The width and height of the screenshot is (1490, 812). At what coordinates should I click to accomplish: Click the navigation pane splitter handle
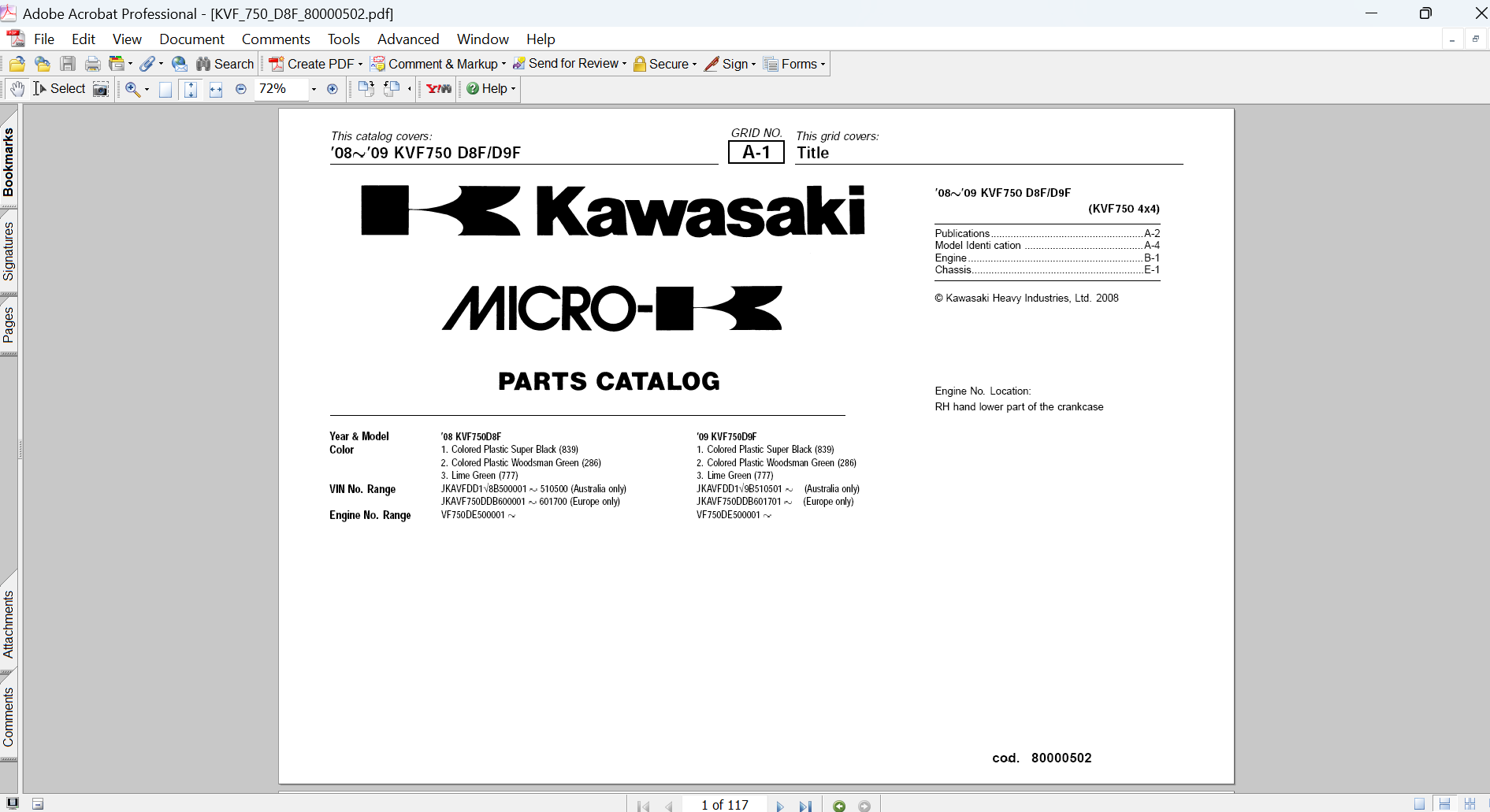(x=20, y=450)
